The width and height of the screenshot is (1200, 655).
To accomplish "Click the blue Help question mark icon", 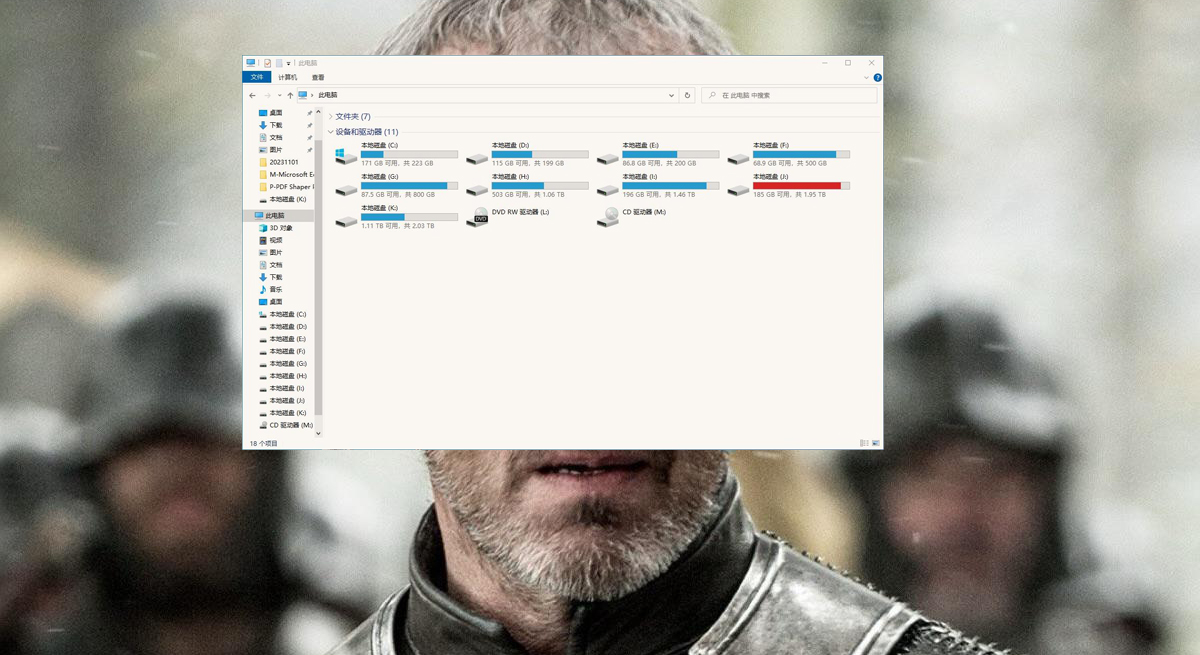I will (877, 77).
